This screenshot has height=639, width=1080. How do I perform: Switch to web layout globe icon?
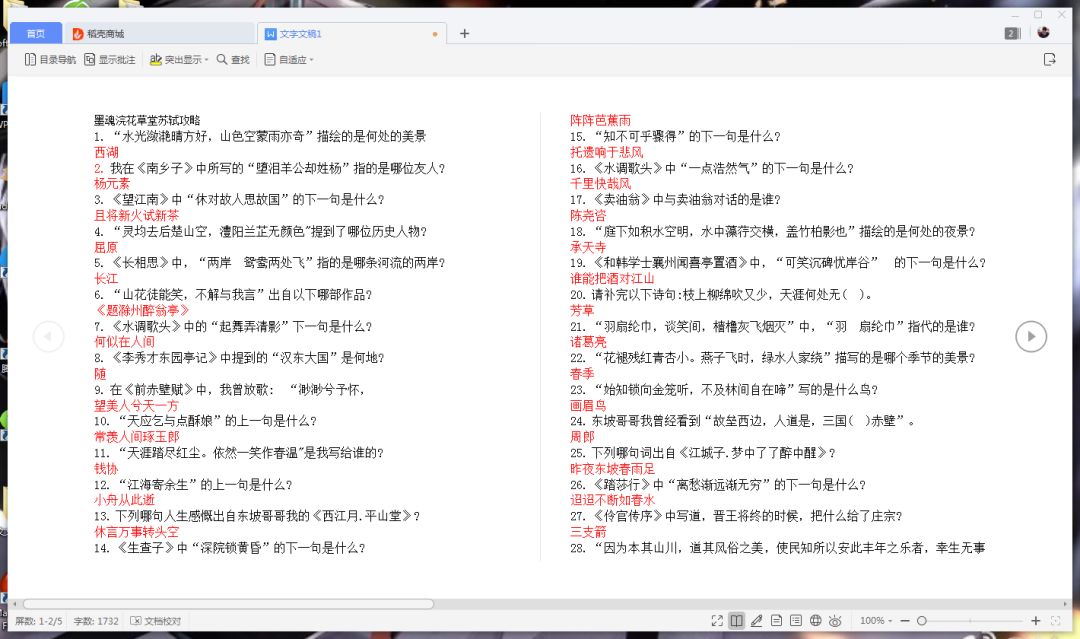tap(815, 621)
